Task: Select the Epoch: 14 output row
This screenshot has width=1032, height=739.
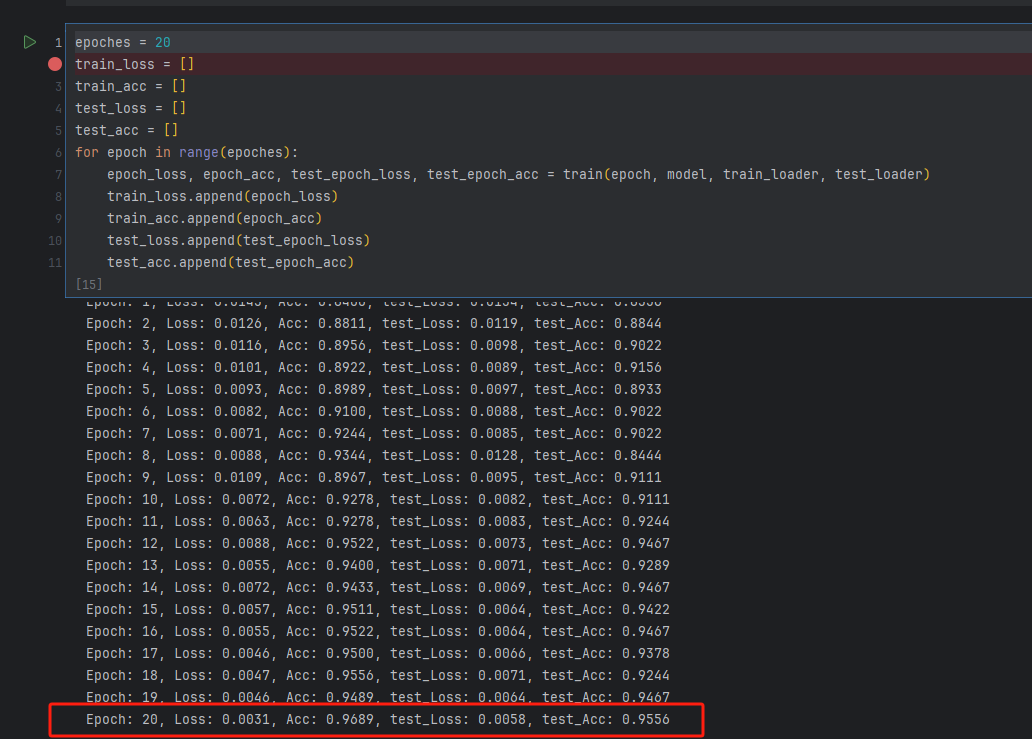Action: coord(378,588)
